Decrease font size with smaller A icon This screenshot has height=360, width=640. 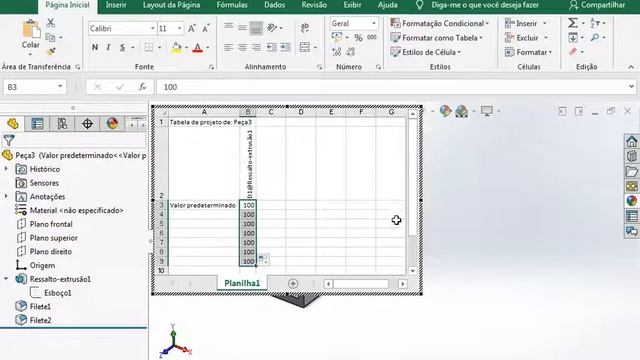point(206,28)
